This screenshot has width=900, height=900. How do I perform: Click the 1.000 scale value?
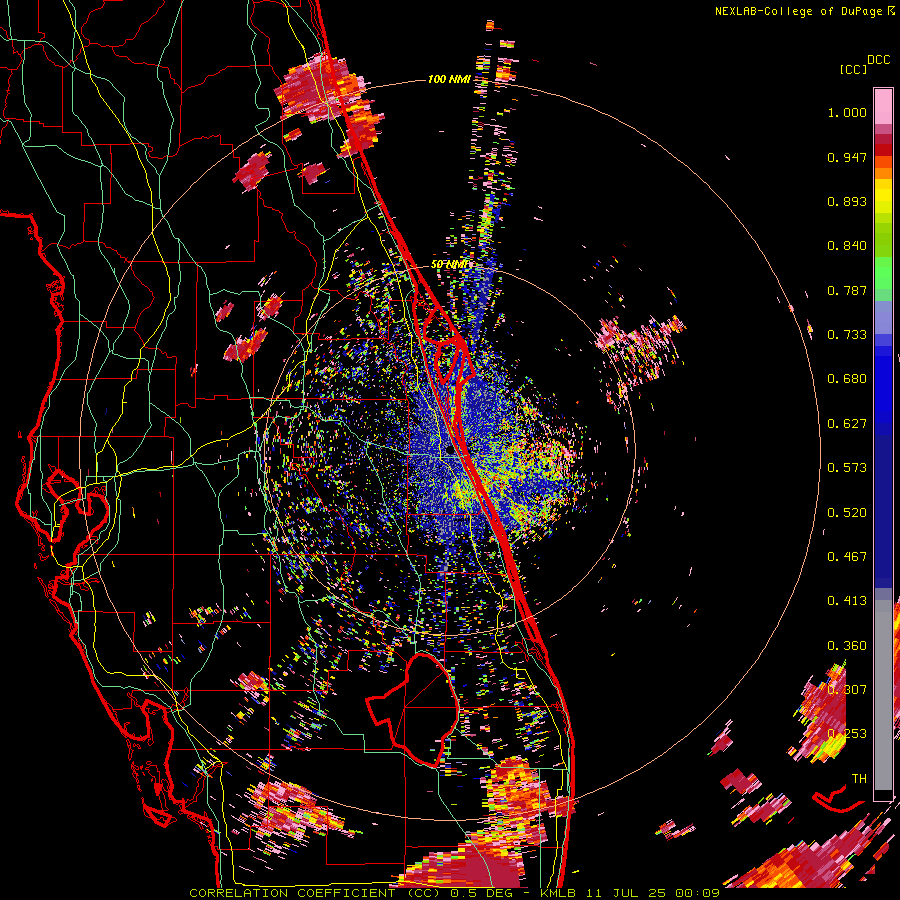tap(847, 112)
